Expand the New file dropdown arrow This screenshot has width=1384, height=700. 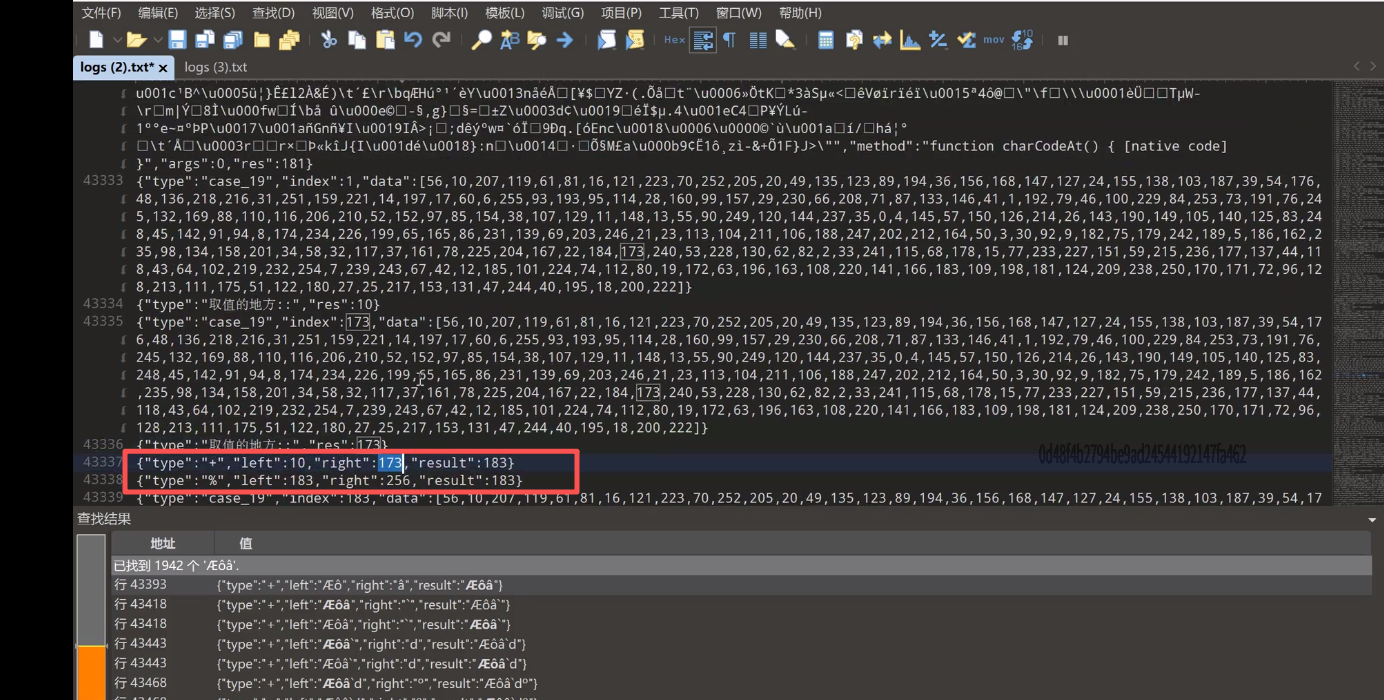point(116,40)
